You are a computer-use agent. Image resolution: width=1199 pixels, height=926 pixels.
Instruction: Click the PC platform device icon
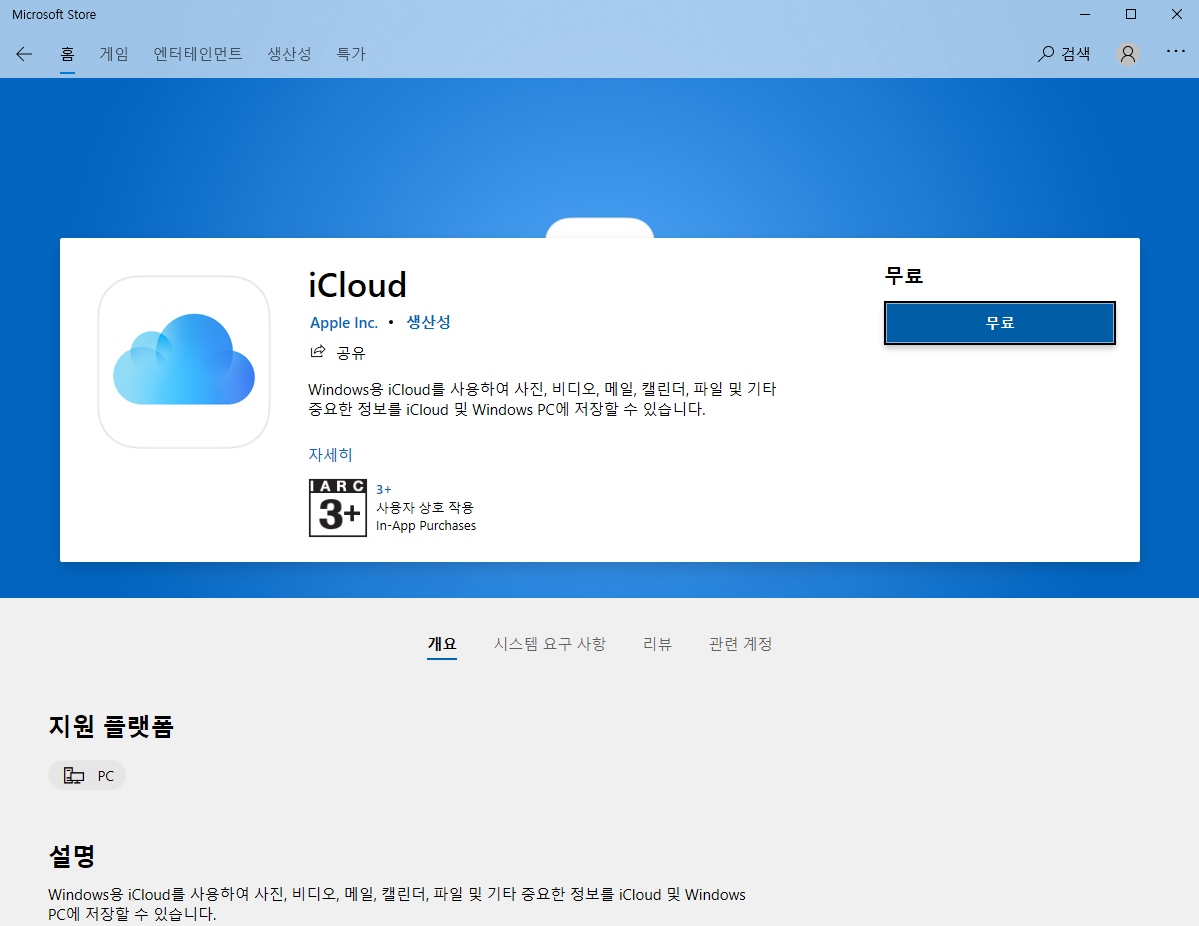tap(74, 775)
